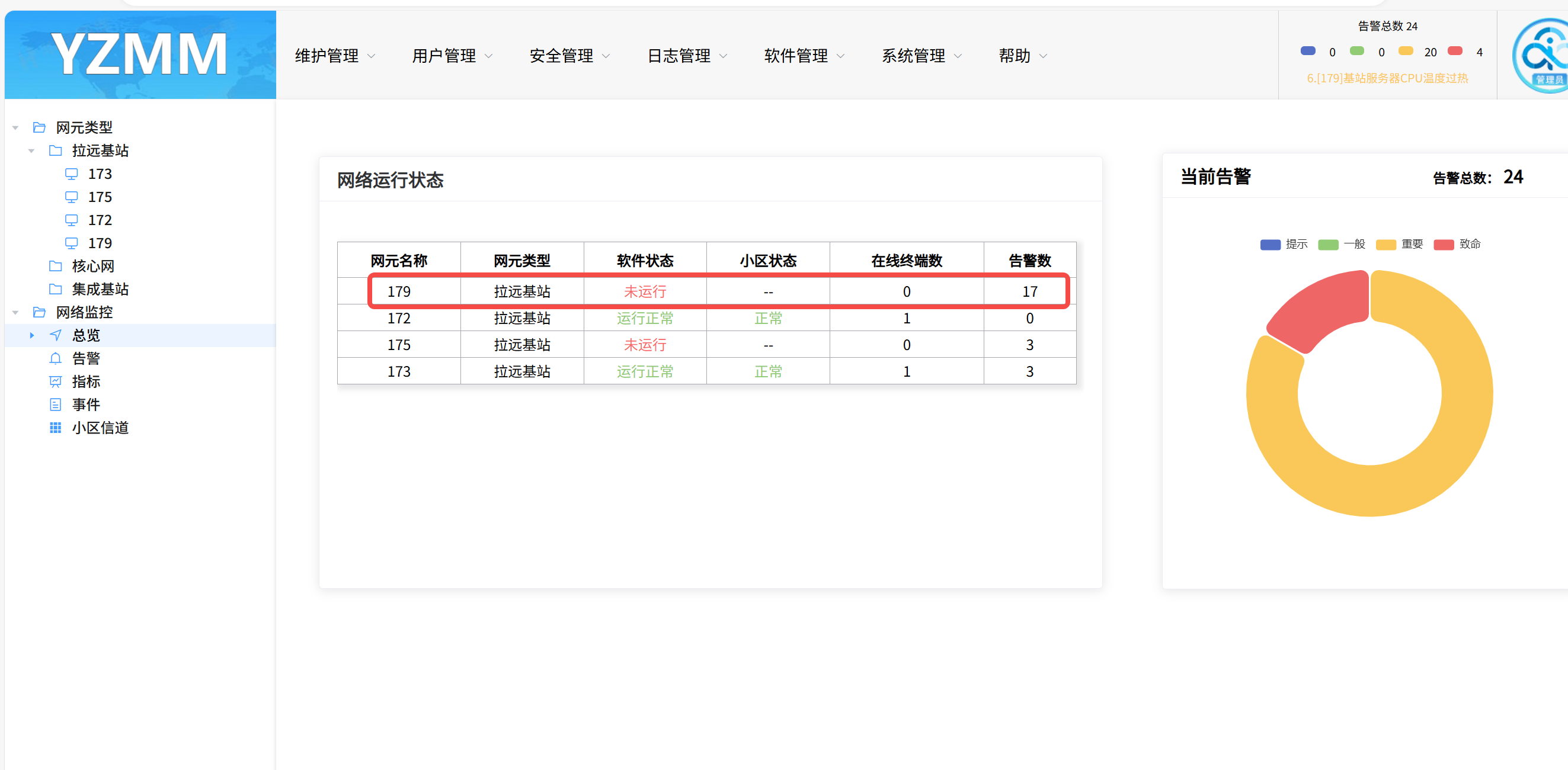
Task: Click the 在线终端数 column header
Action: pyautogui.click(x=906, y=261)
